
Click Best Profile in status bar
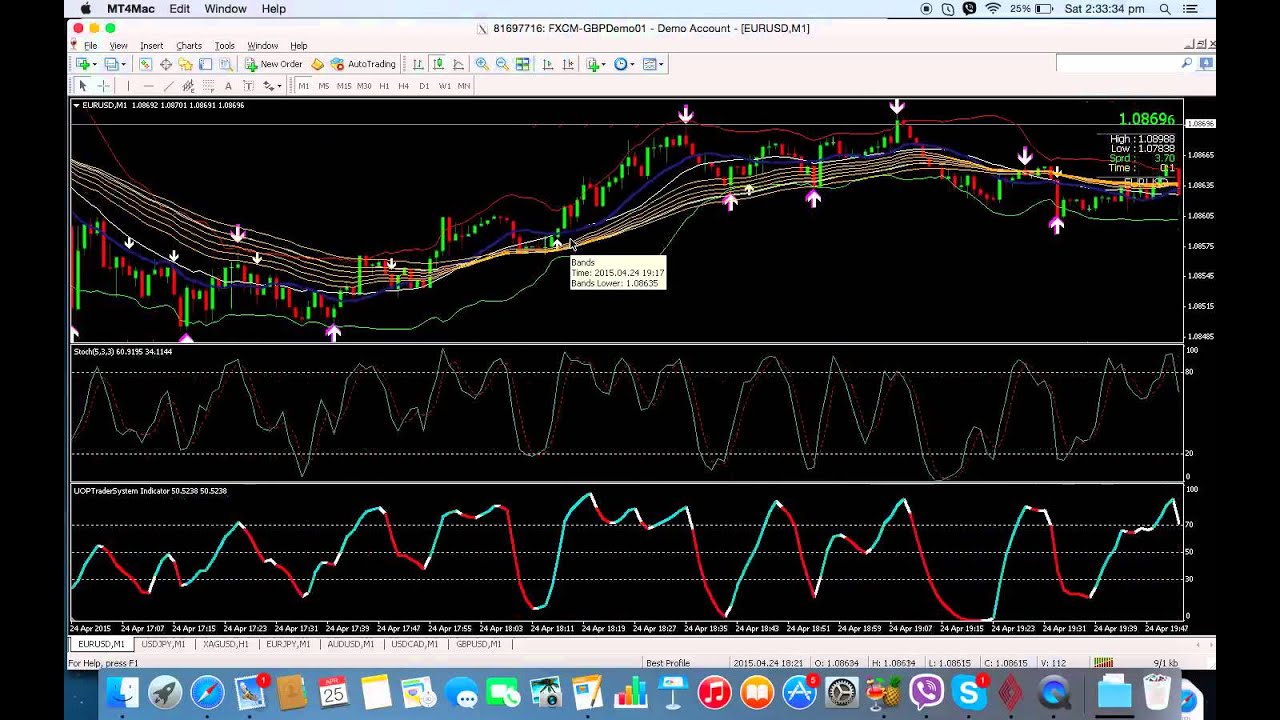click(668, 662)
